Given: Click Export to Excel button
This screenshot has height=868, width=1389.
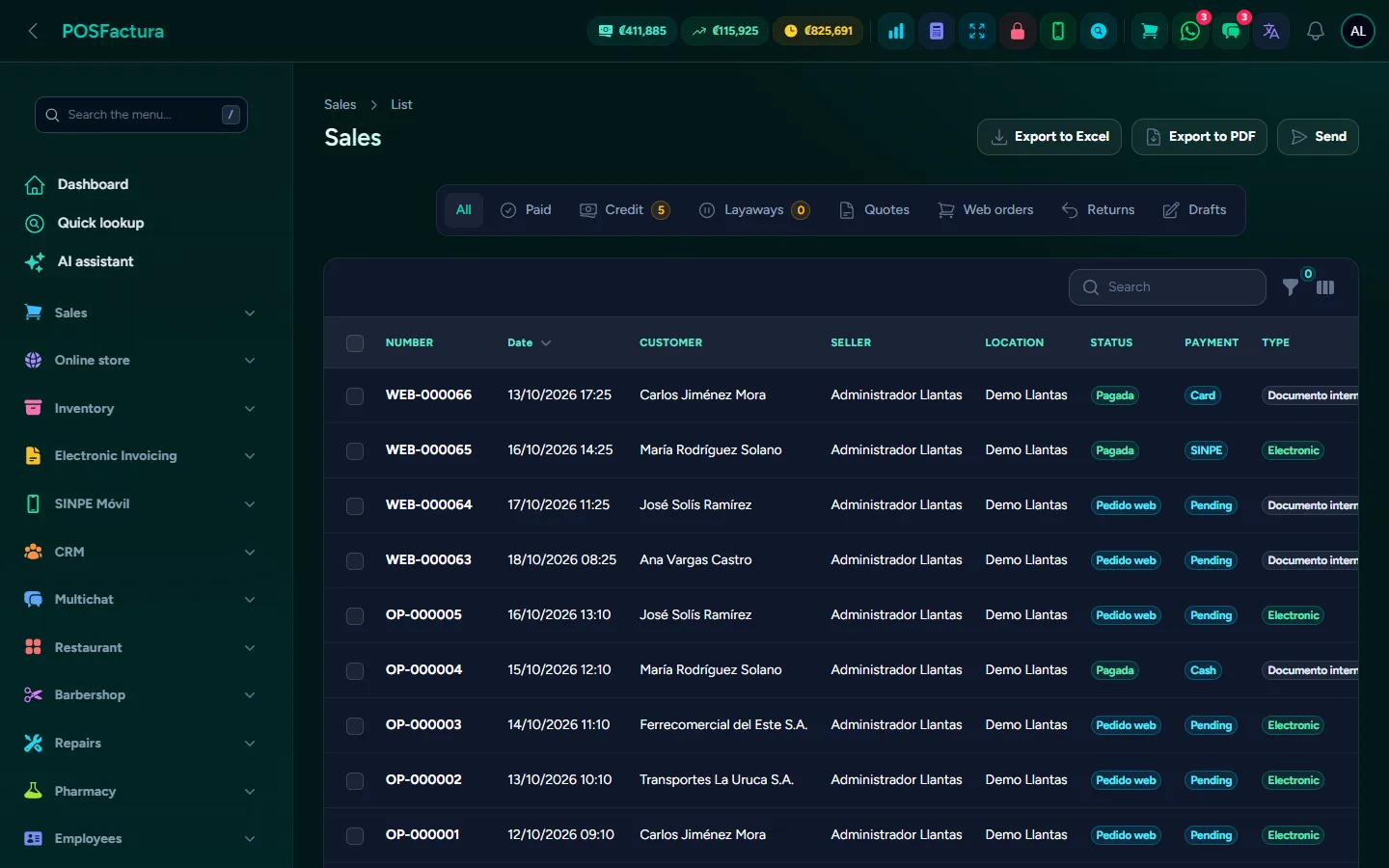Looking at the screenshot, I should (1049, 137).
